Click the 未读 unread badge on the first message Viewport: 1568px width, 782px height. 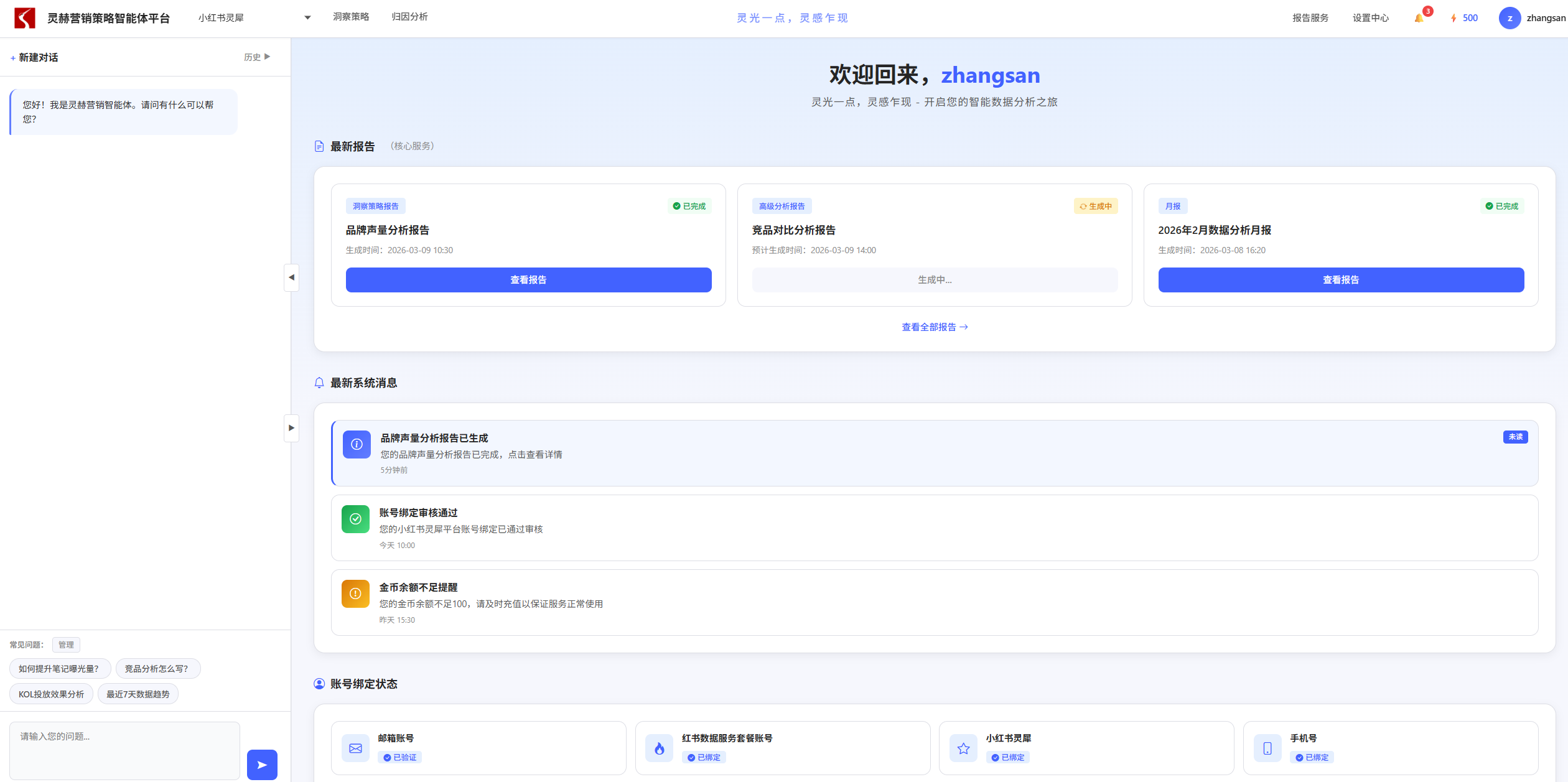1514,437
